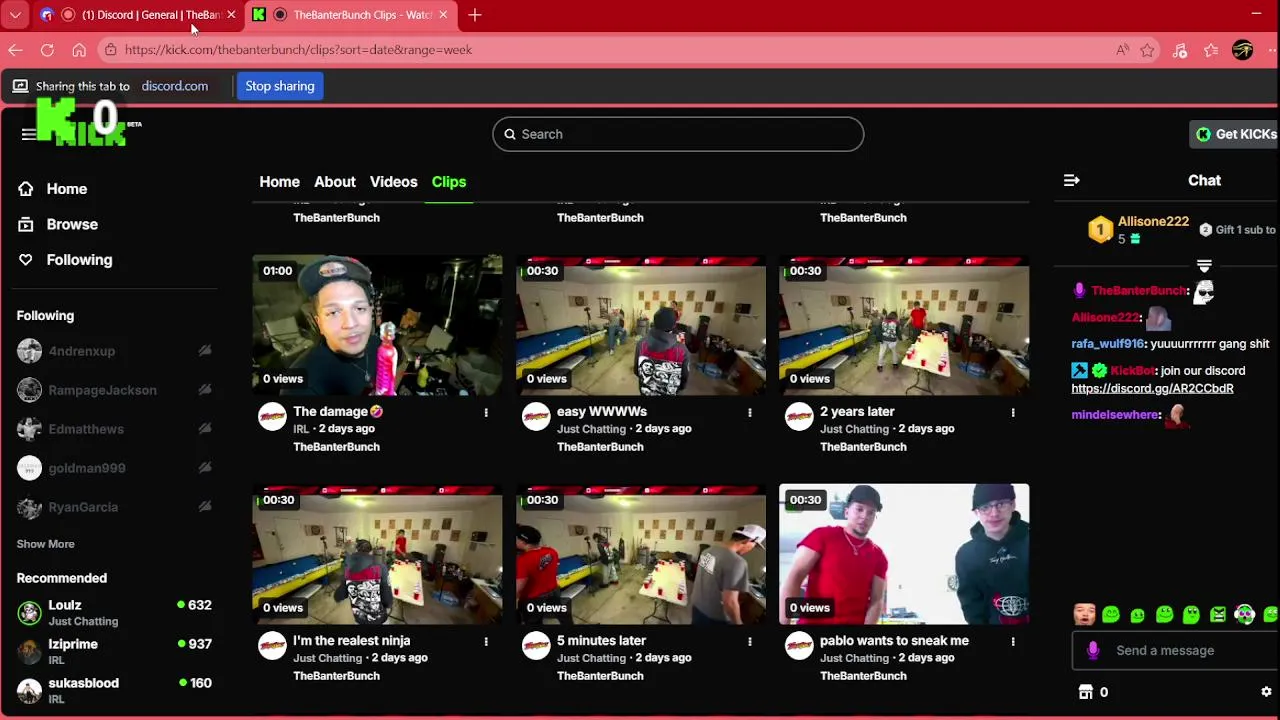Open the media control music note icon
The width and height of the screenshot is (1280, 720).
(1180, 50)
